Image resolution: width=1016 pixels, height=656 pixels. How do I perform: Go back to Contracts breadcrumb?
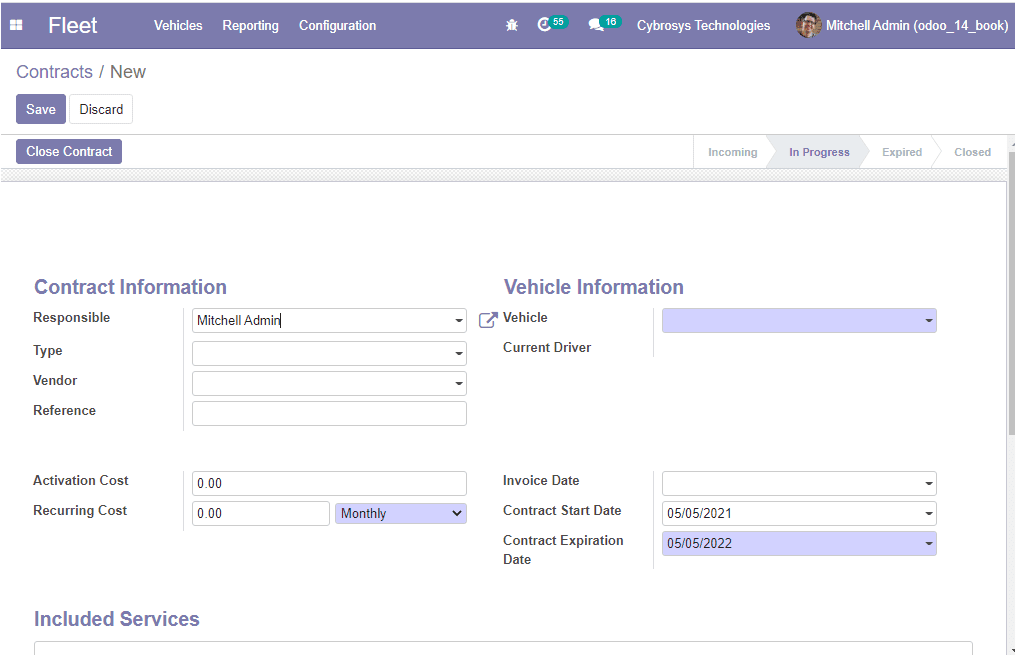54,71
